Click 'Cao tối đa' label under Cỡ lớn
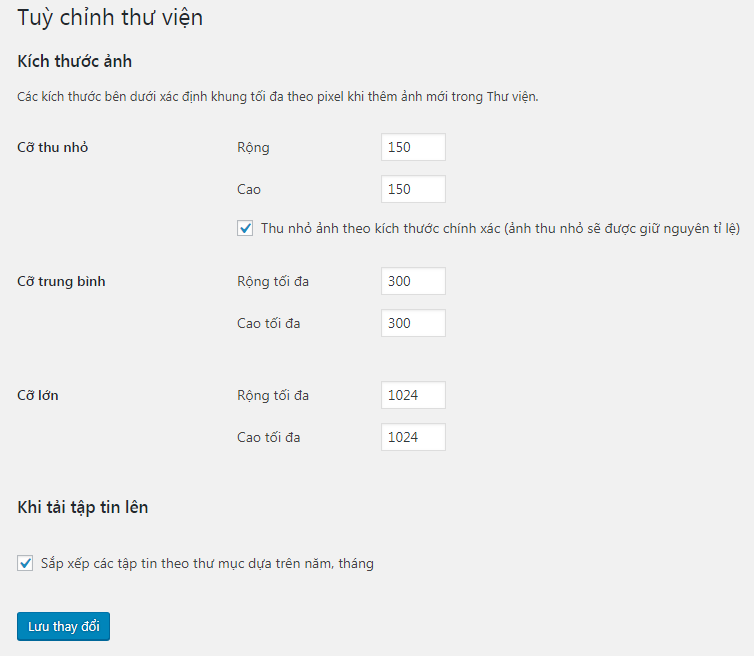754x656 pixels. click(x=269, y=437)
